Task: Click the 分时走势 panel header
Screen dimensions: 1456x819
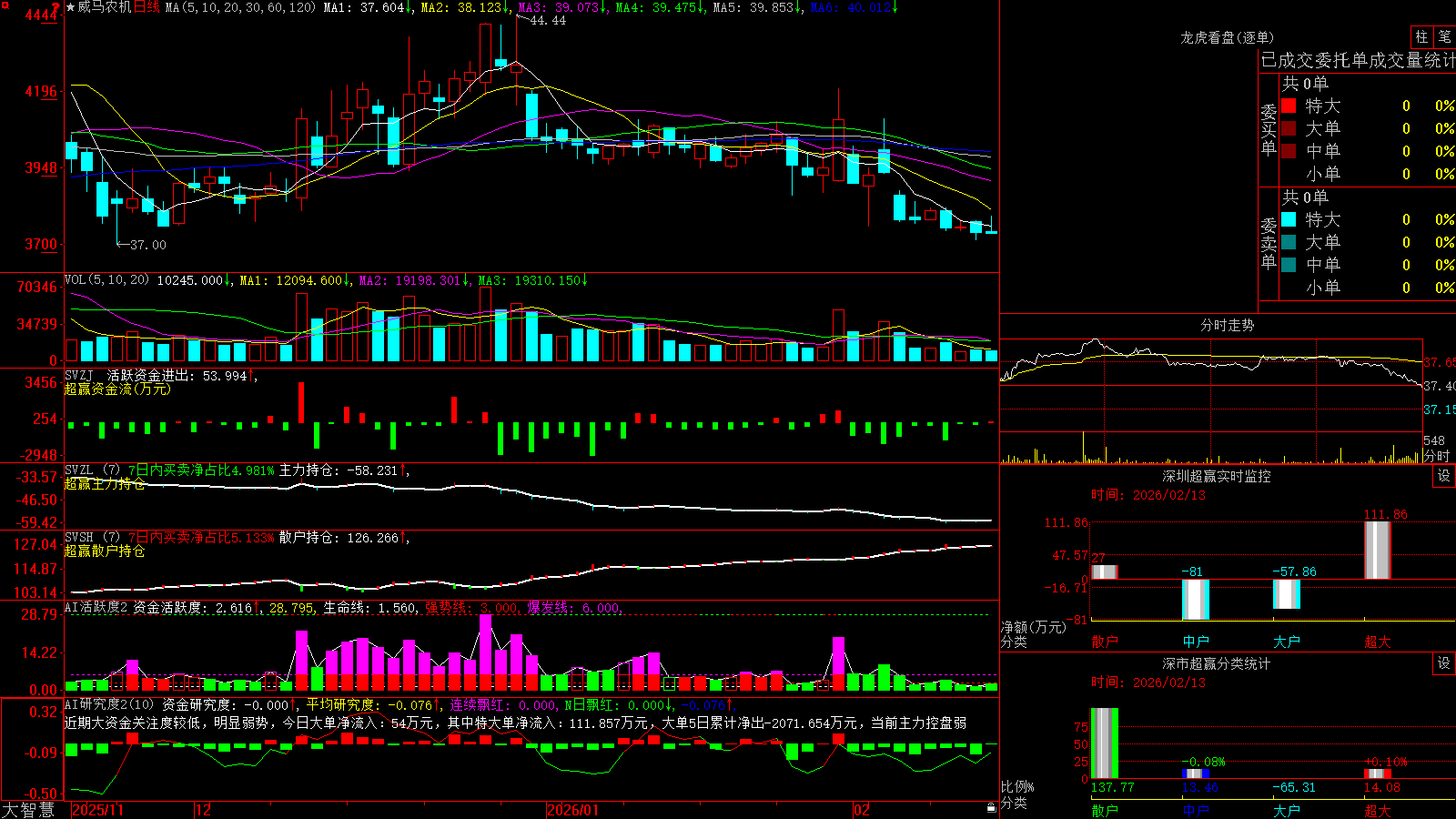Action: [x=1227, y=325]
